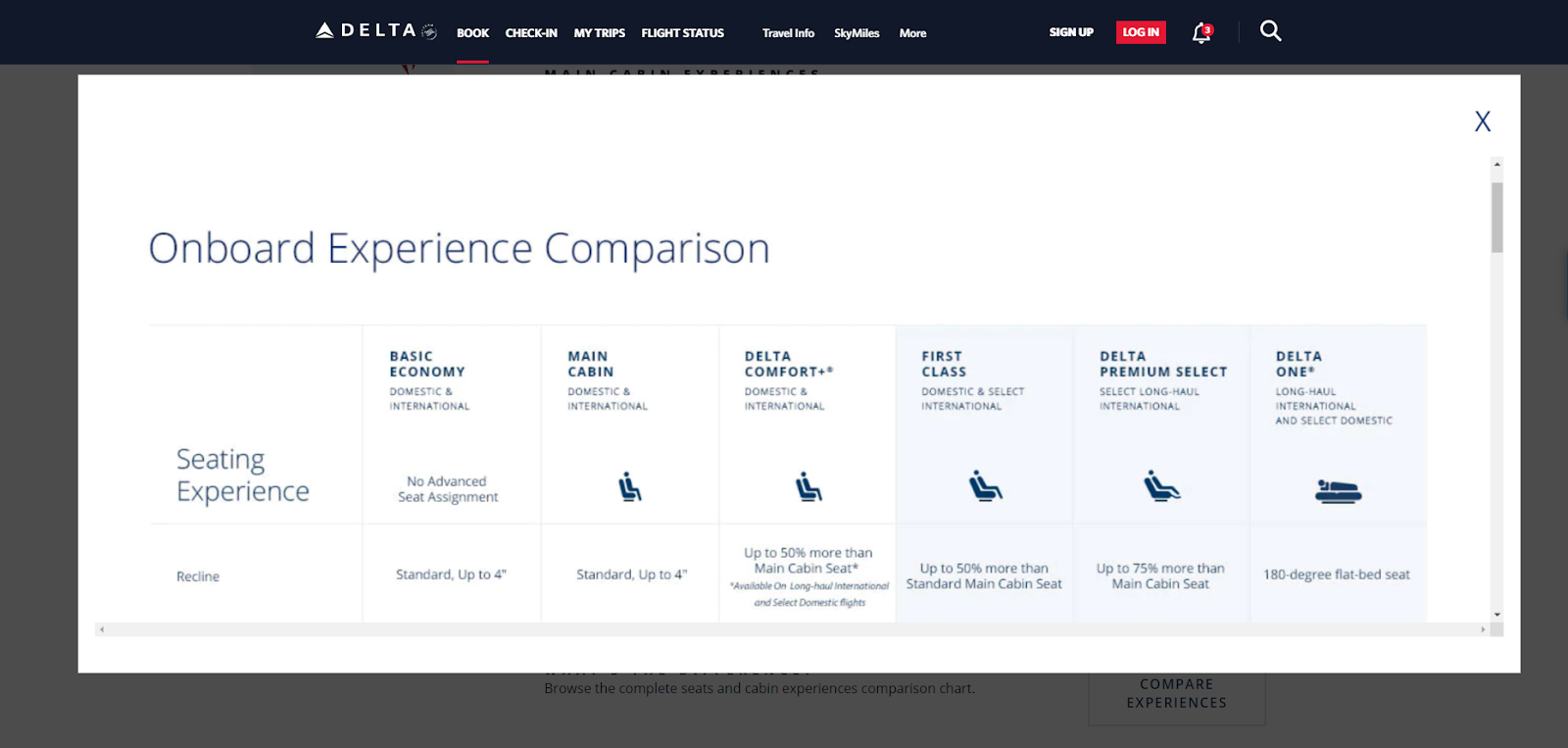This screenshot has width=1568, height=748.
Task: Open the search magnifier icon
Action: [1270, 31]
